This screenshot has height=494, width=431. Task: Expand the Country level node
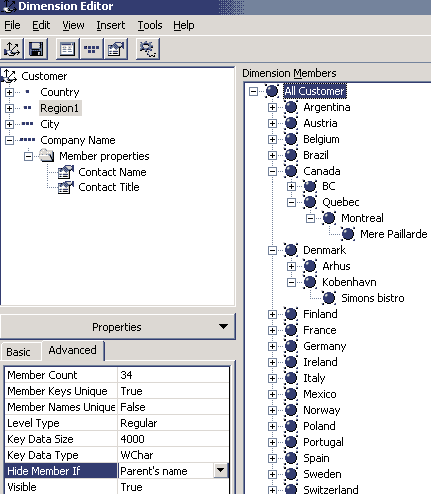(x=9, y=92)
